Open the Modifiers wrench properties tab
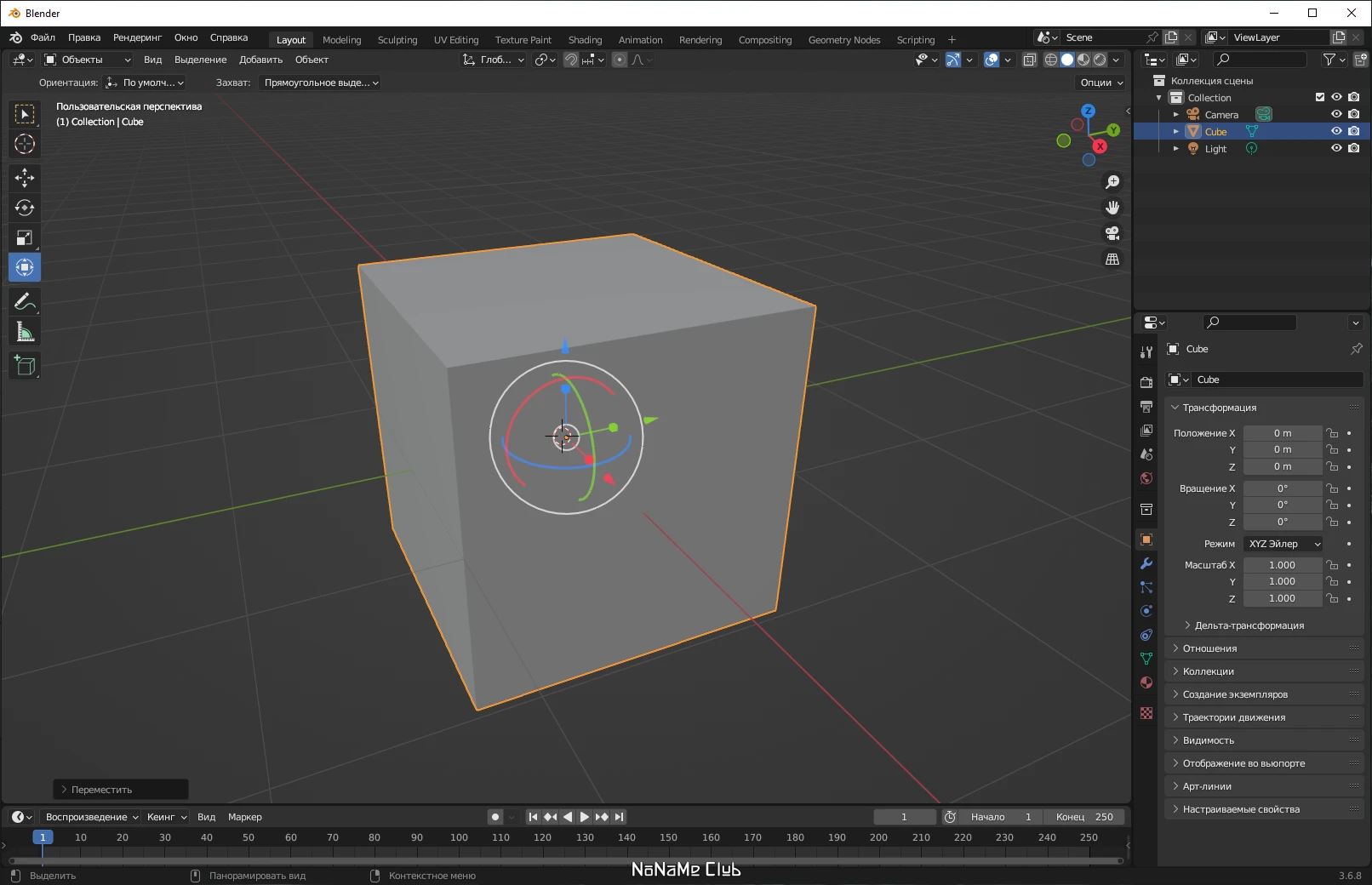The width and height of the screenshot is (1372, 885). (1146, 563)
